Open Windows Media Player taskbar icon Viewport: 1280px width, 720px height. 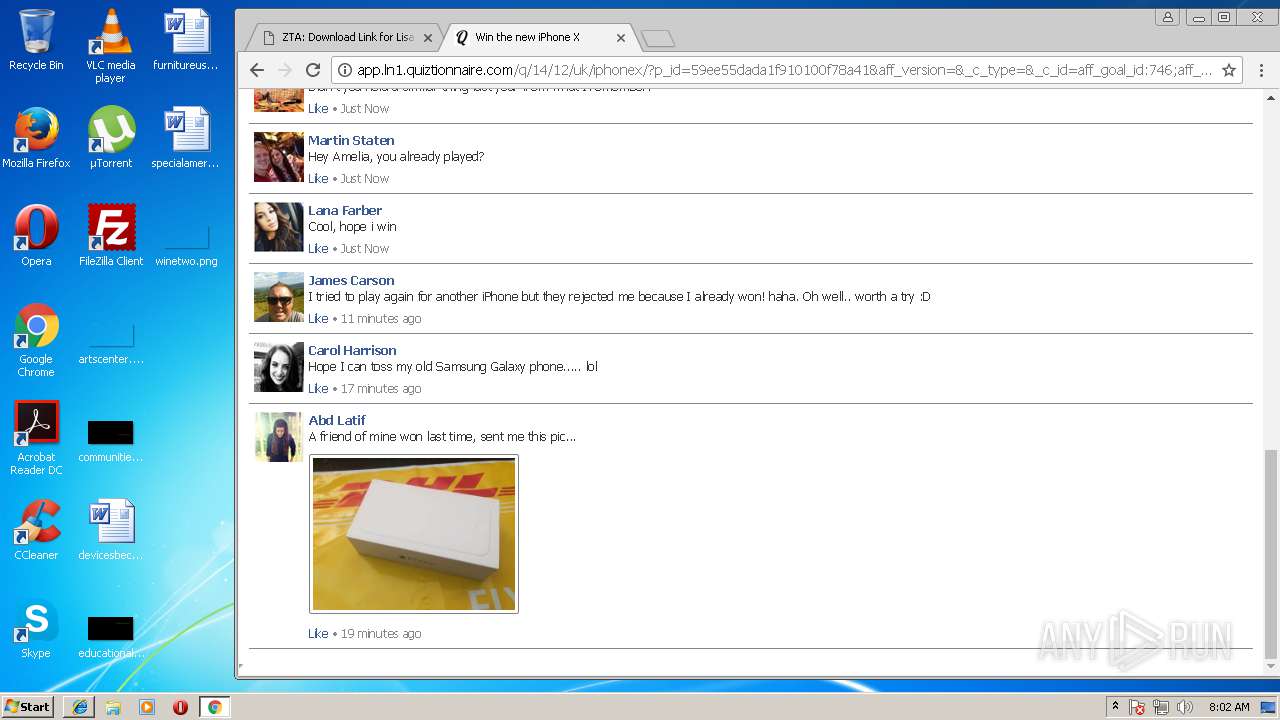(147, 707)
